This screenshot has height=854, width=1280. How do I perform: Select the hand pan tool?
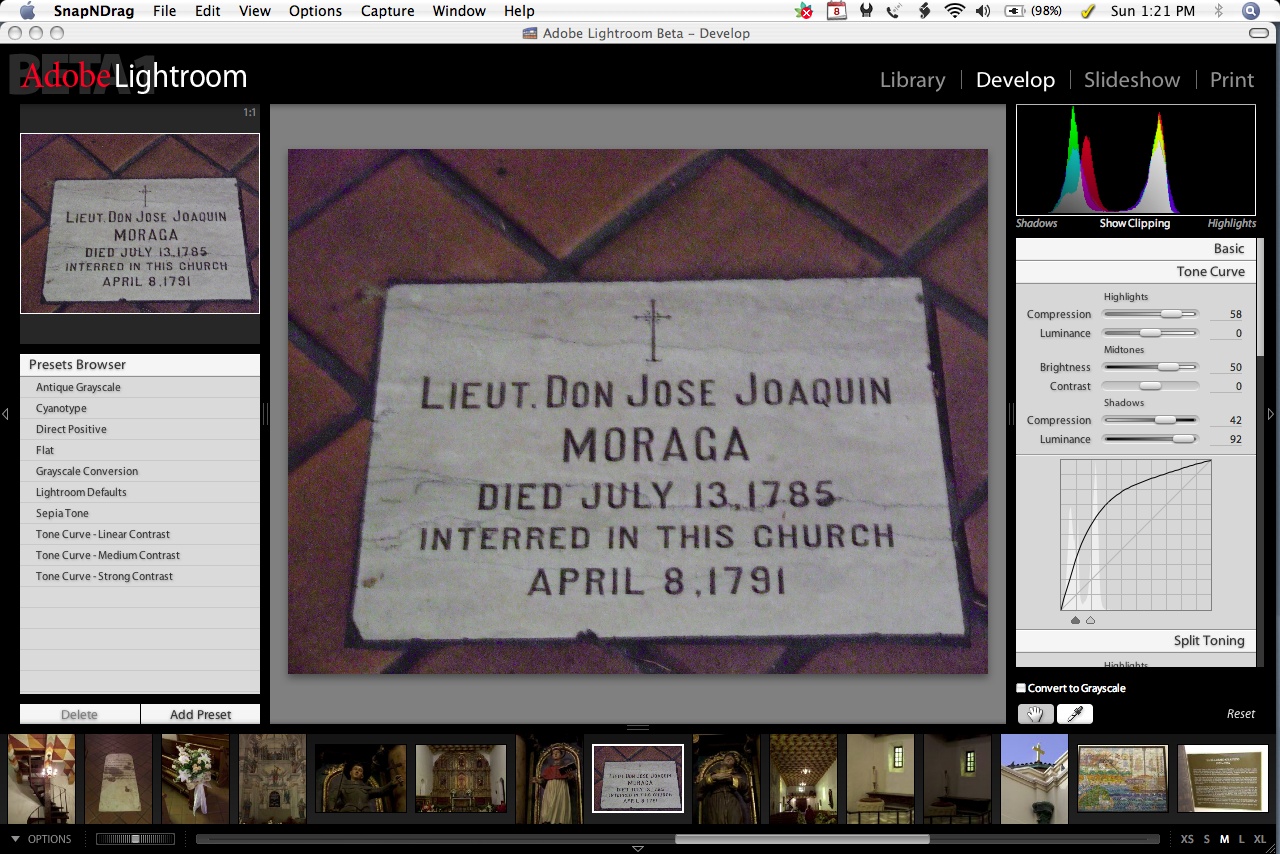coord(1036,714)
